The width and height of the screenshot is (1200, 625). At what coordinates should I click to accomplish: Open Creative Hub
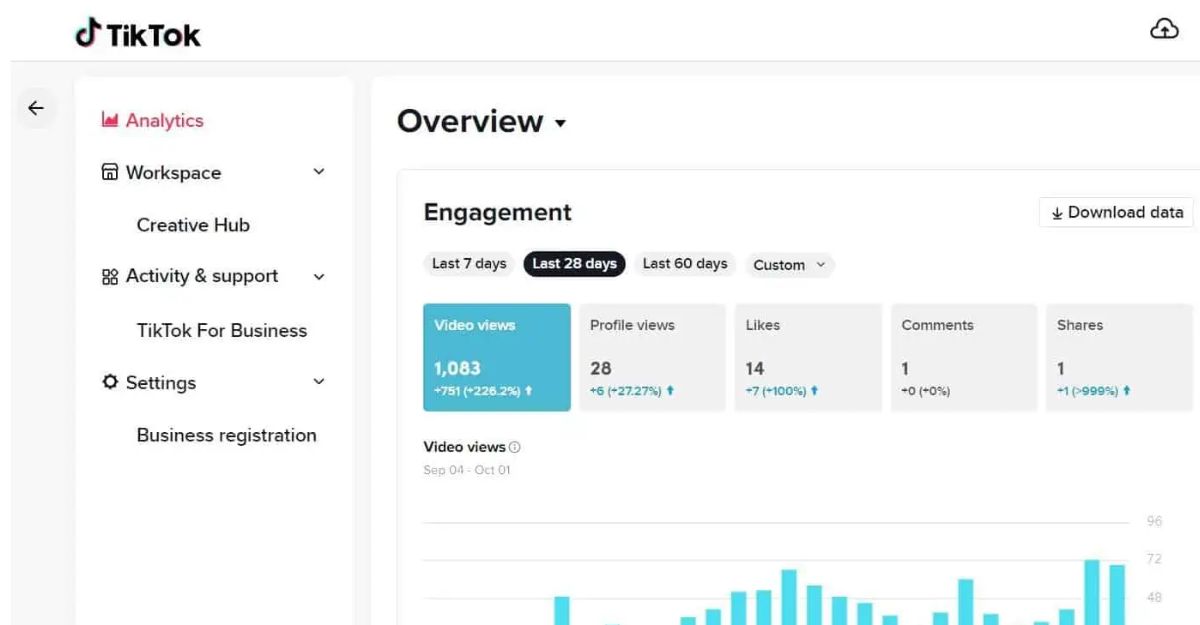coord(193,225)
